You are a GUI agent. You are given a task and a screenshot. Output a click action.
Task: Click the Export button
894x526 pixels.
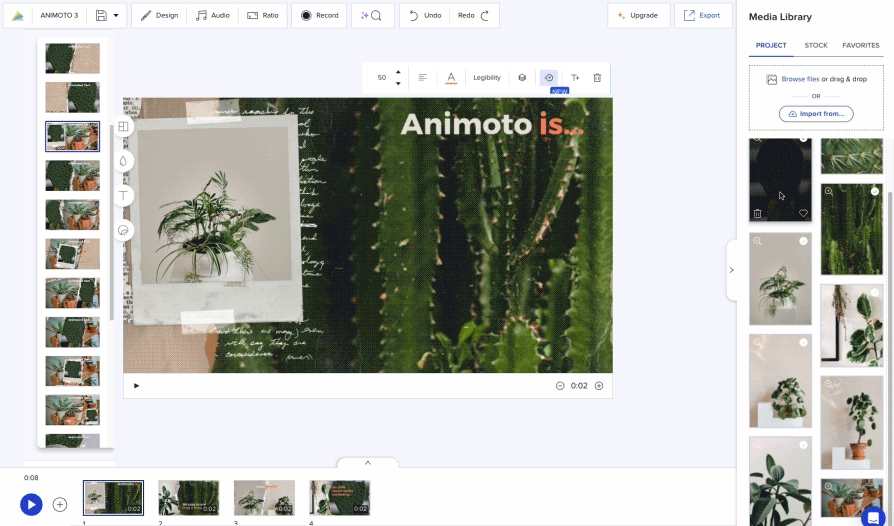702,15
